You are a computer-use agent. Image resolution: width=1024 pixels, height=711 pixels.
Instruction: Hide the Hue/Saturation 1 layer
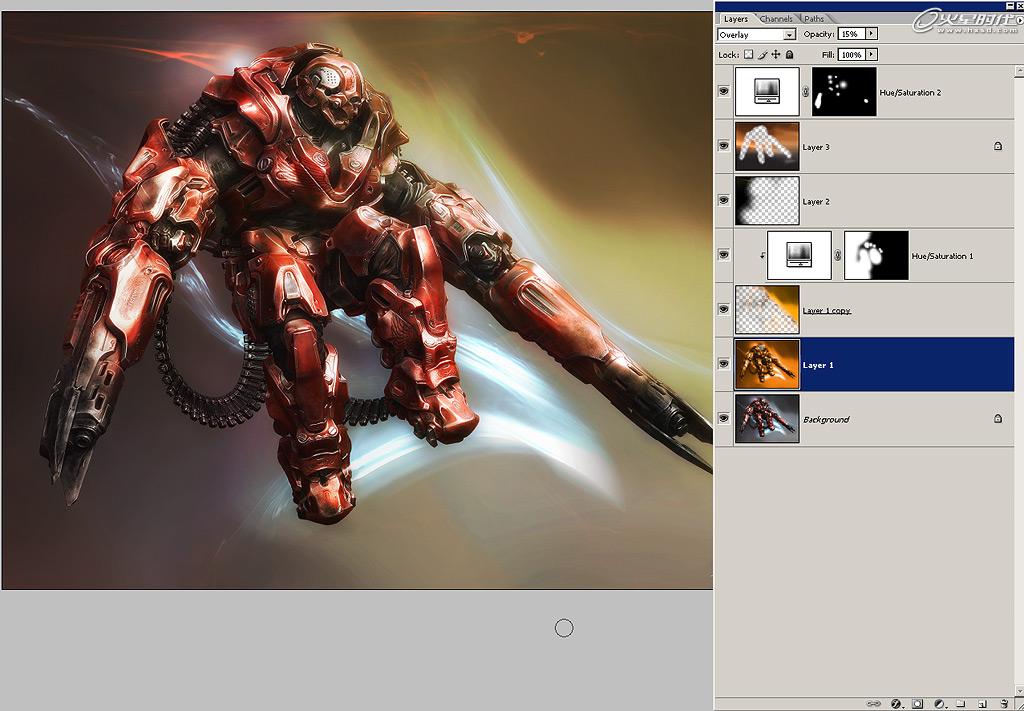[x=724, y=255]
